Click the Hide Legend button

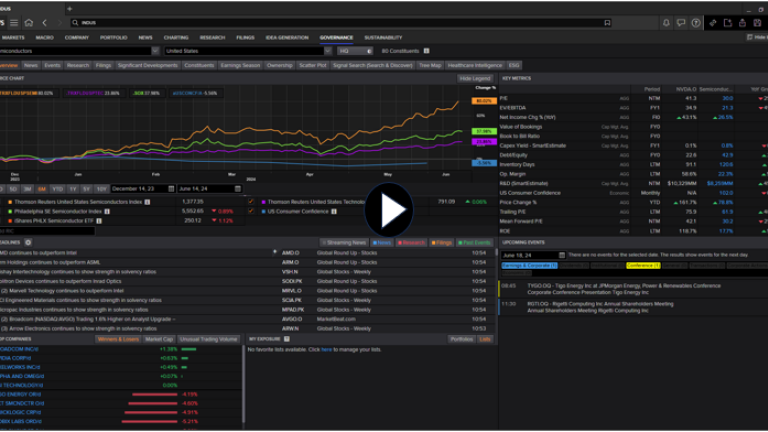click(x=475, y=77)
